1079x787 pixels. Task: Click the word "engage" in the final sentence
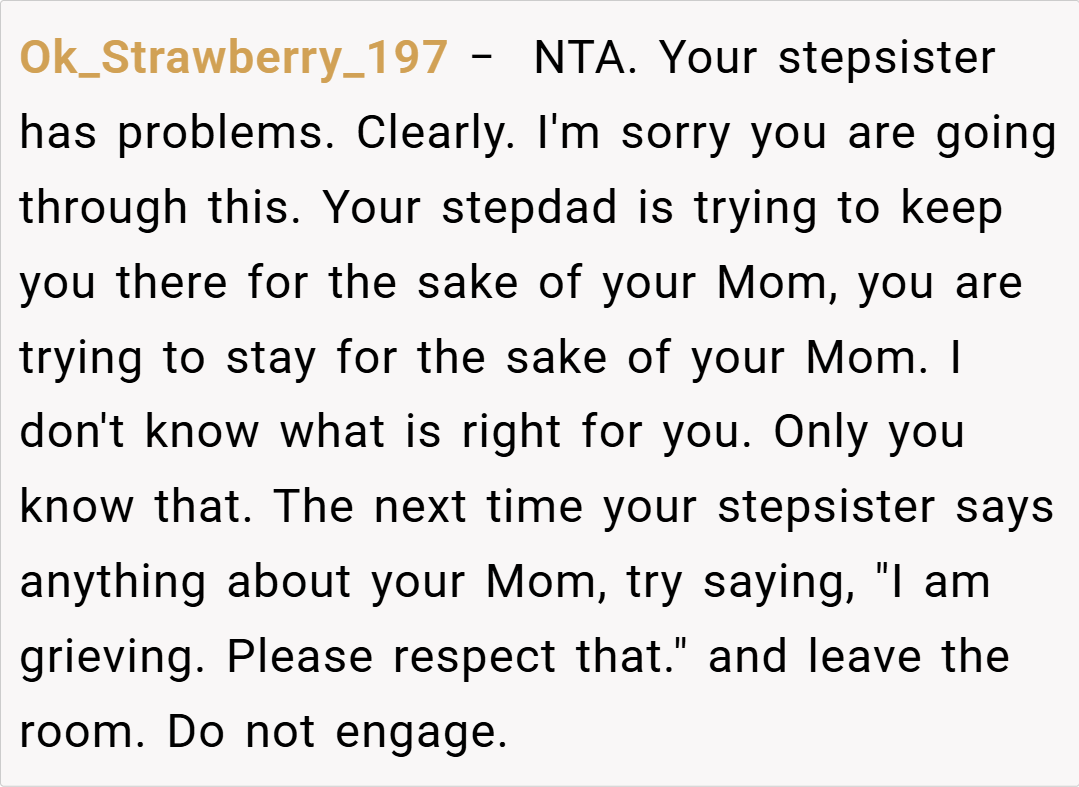tap(421, 734)
